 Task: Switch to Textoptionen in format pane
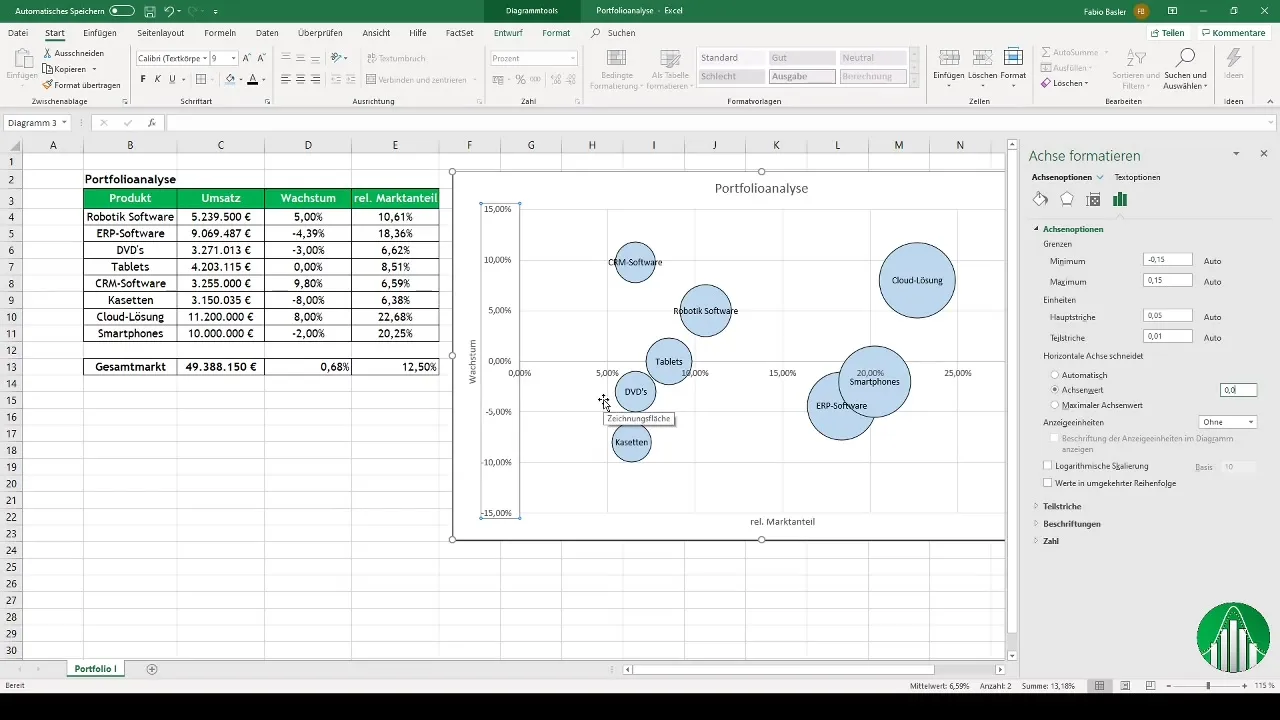(1138, 177)
